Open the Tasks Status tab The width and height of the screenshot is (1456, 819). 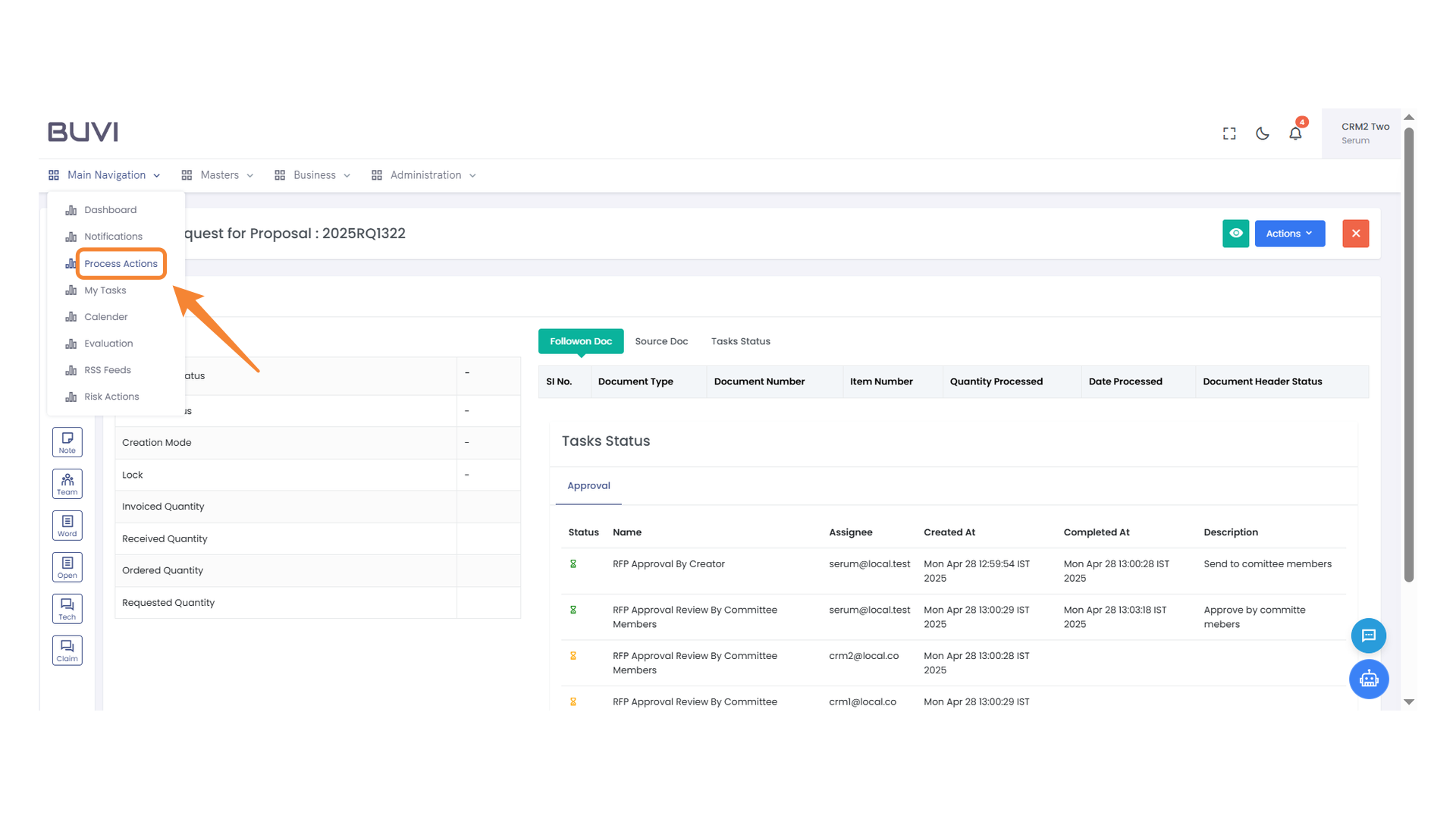tap(740, 341)
